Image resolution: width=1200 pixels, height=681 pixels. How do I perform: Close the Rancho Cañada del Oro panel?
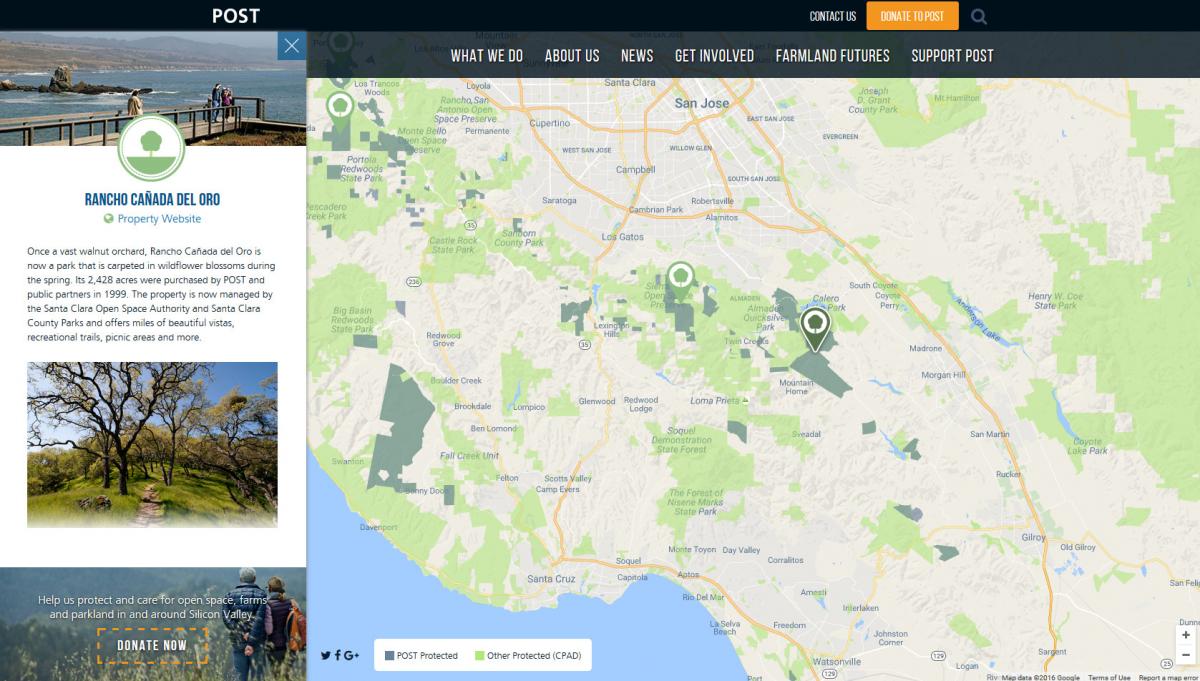tap(291, 45)
